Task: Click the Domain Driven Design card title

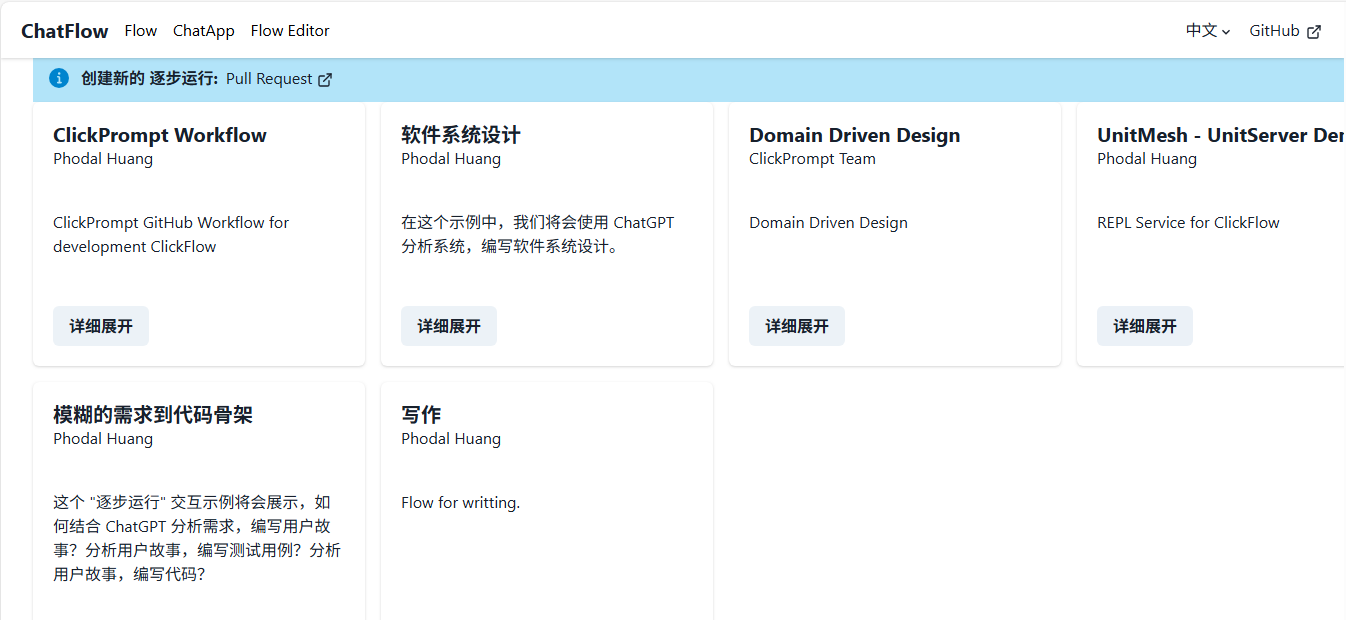Action: click(x=854, y=135)
